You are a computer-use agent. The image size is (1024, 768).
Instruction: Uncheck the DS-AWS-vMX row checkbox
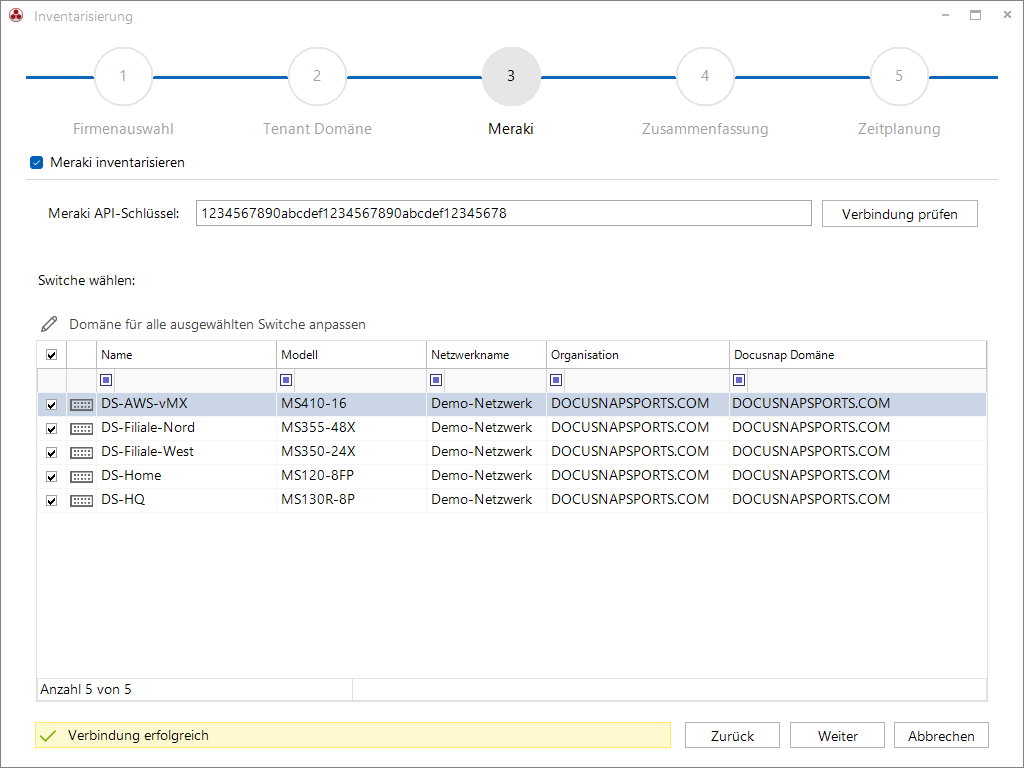52,405
